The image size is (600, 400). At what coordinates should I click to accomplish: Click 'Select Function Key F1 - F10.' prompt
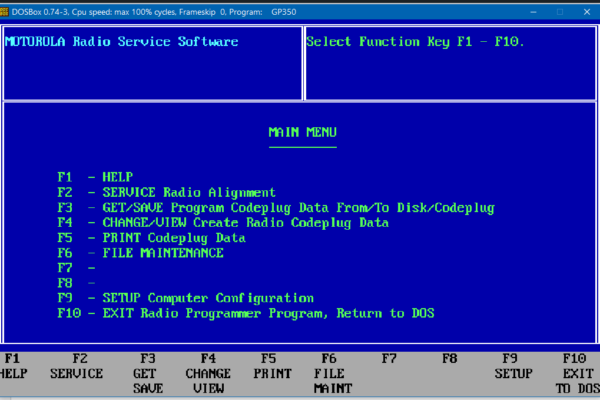coord(415,41)
